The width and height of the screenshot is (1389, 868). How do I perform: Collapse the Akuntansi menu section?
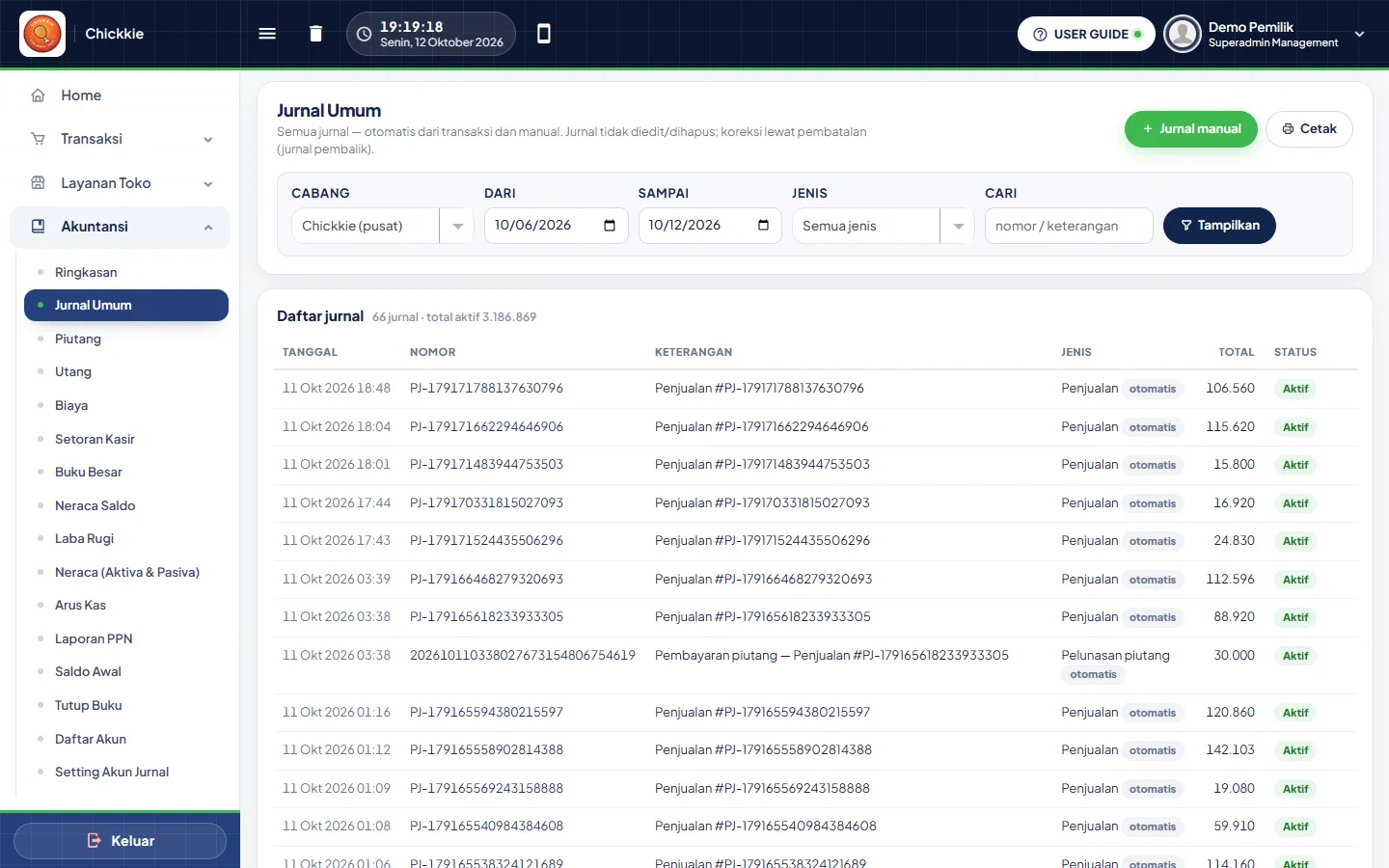coord(208,228)
